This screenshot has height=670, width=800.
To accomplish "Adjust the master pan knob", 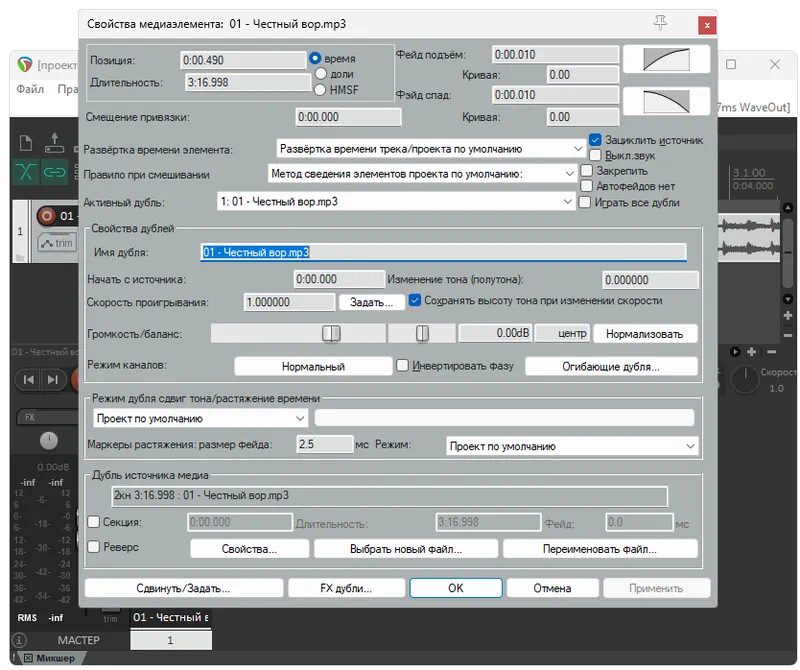I will [x=48, y=440].
